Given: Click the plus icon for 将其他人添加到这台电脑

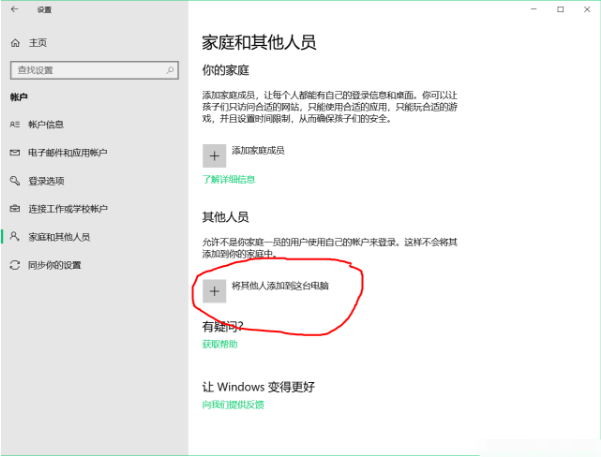Looking at the screenshot, I should 214,290.
